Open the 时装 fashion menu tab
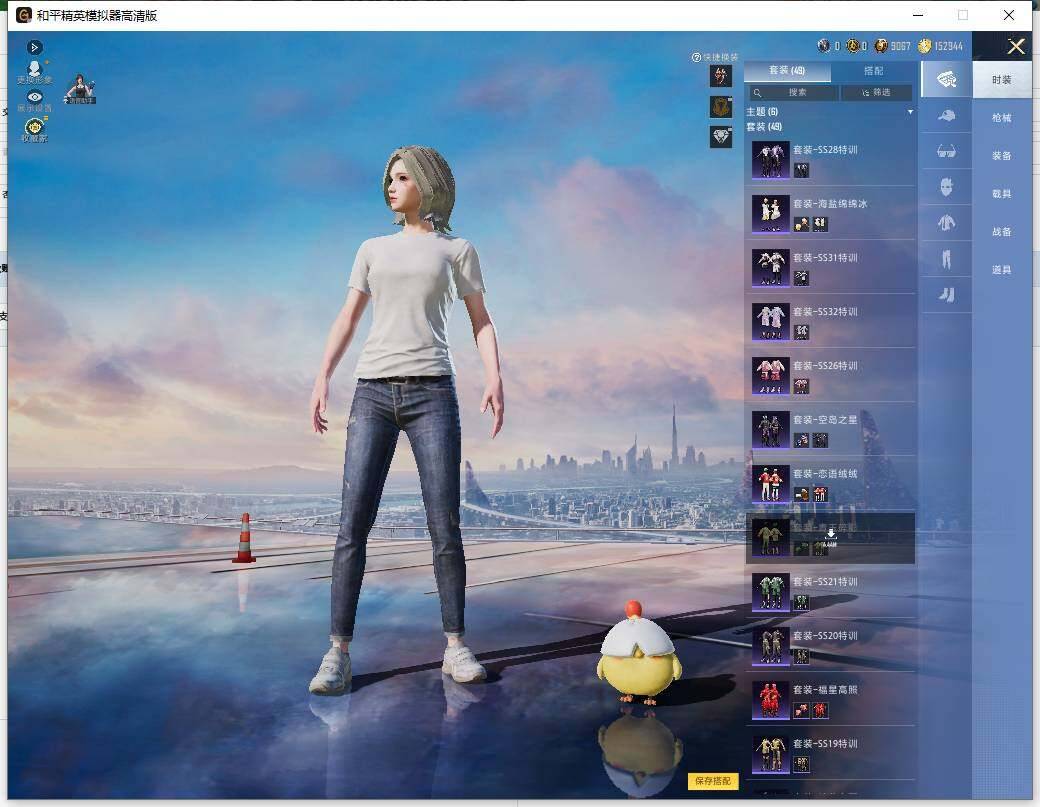This screenshot has height=807, width=1040. pyautogui.click(x=1002, y=80)
